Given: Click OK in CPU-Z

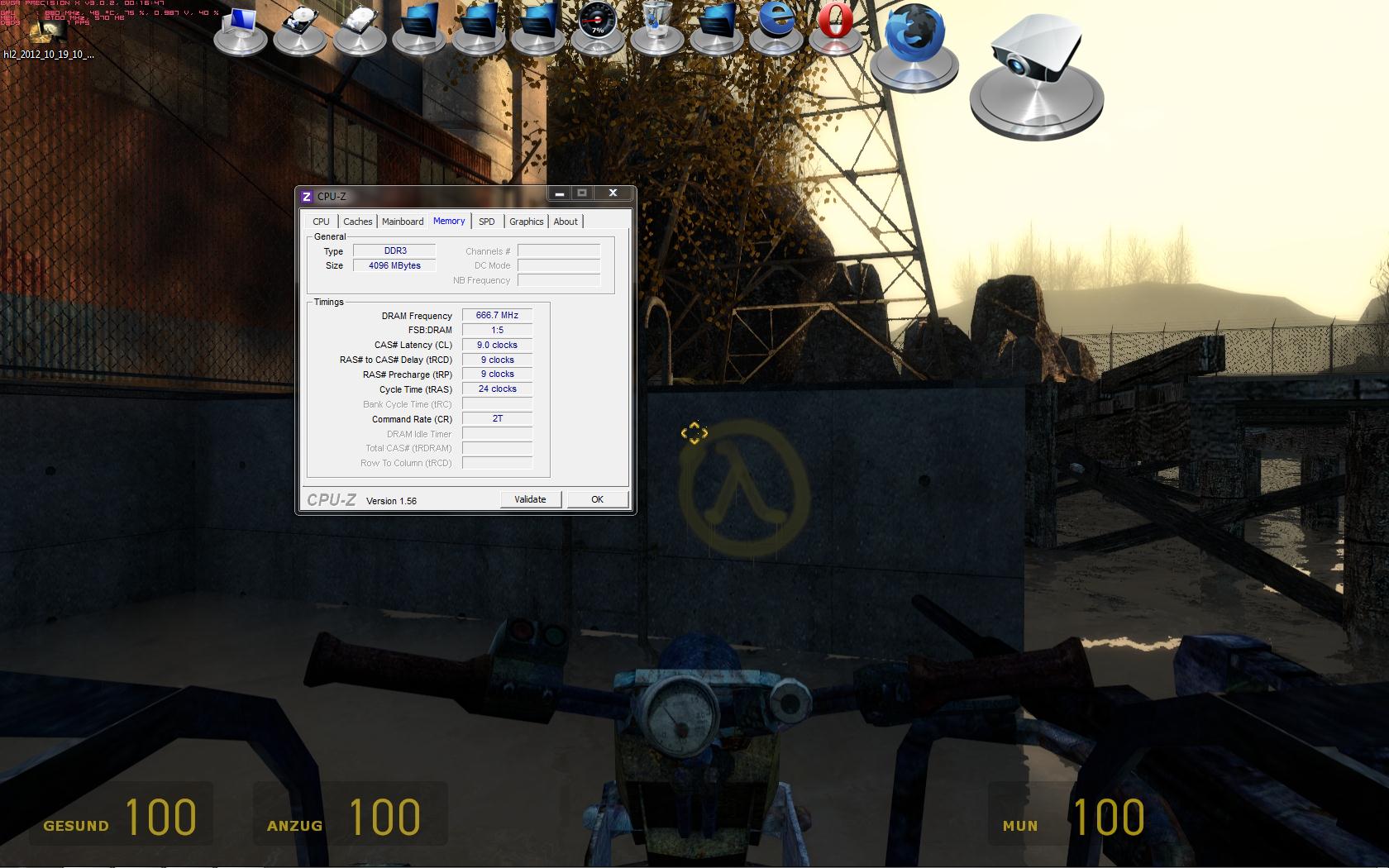Looking at the screenshot, I should coord(597,499).
